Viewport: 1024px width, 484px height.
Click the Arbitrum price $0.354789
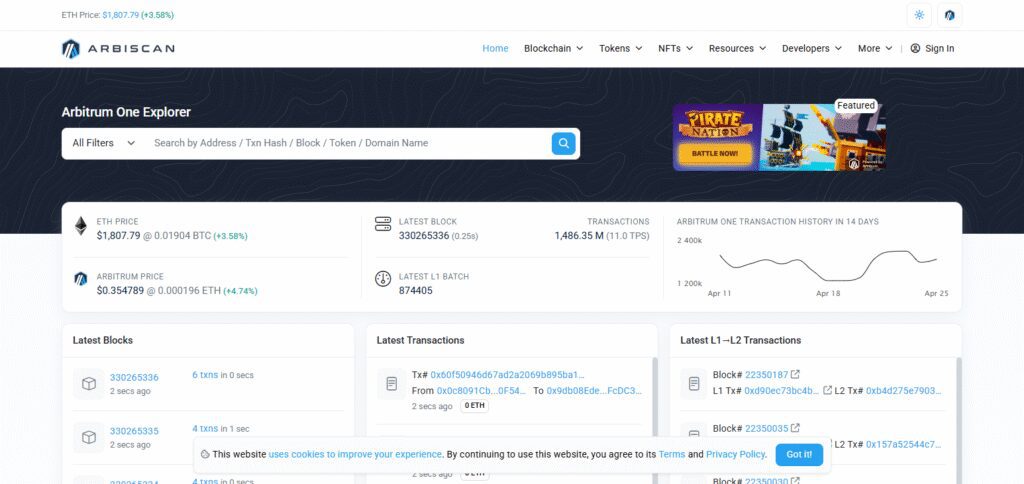click(x=120, y=291)
